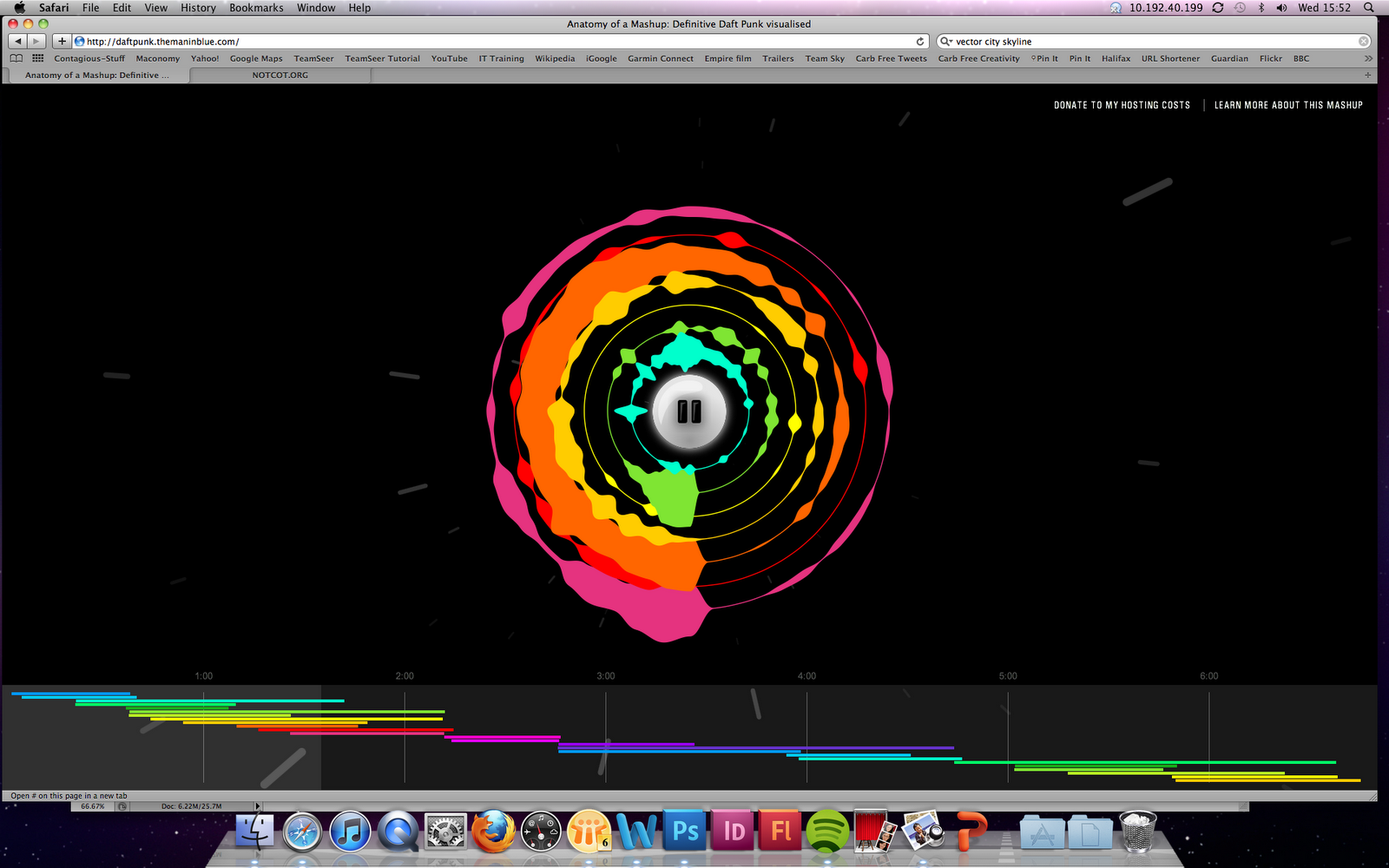This screenshot has height=868, width=1389.
Task: Click the address bar URL field
Action: point(501,42)
